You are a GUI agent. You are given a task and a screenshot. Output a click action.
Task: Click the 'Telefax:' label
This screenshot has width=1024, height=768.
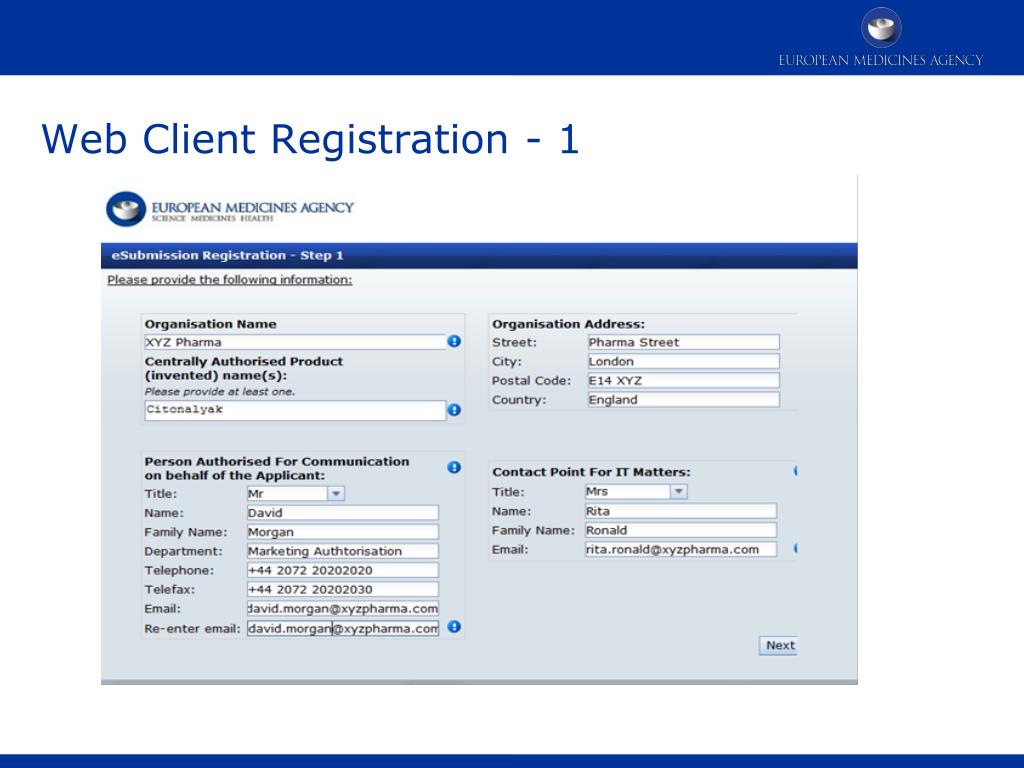(x=170, y=590)
